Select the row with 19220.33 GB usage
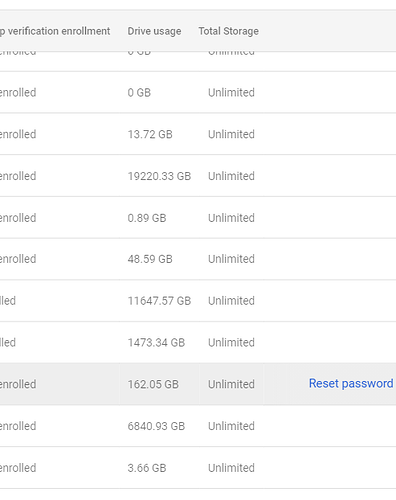 tap(198, 176)
